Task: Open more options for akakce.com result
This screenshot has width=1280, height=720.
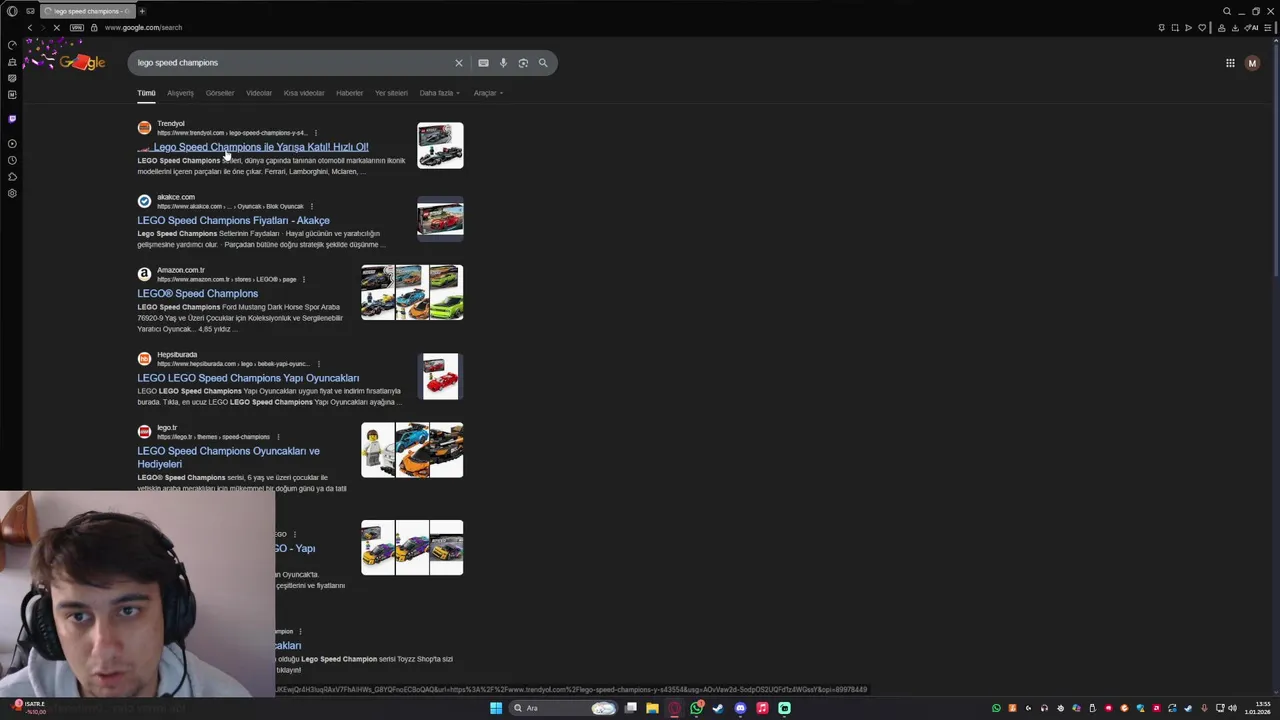Action: point(312,206)
